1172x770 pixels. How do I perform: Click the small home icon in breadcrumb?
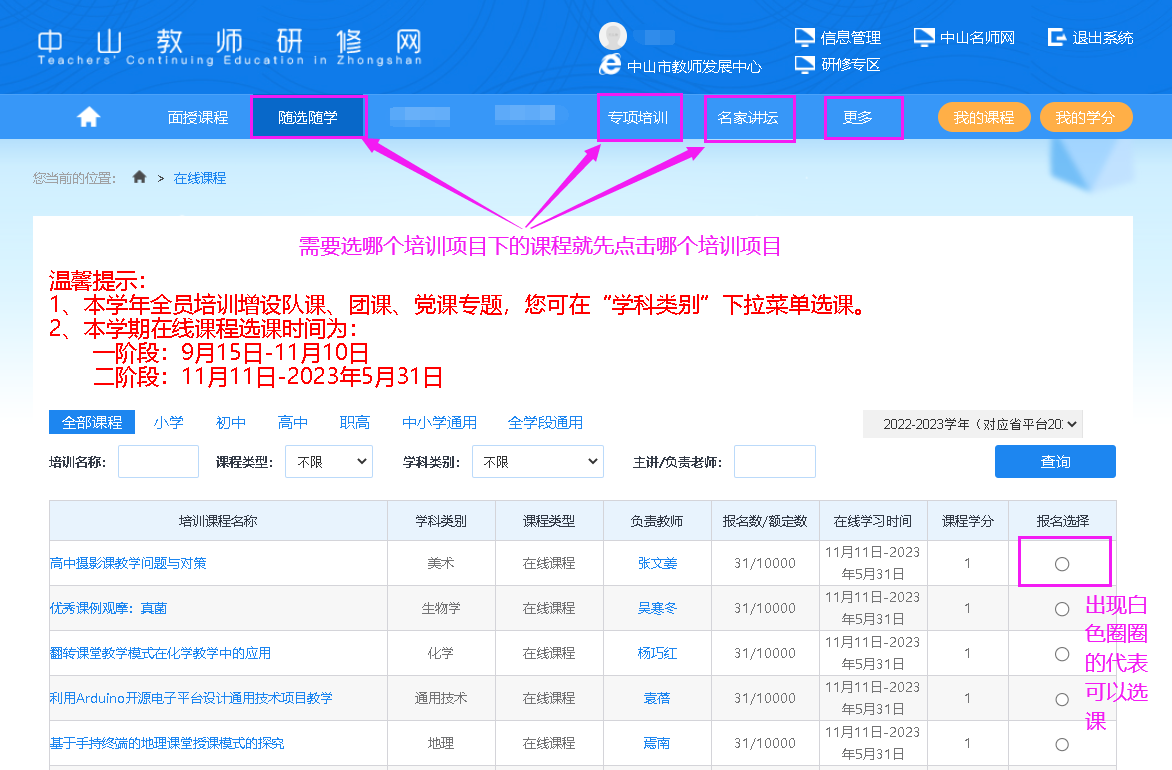(139, 177)
